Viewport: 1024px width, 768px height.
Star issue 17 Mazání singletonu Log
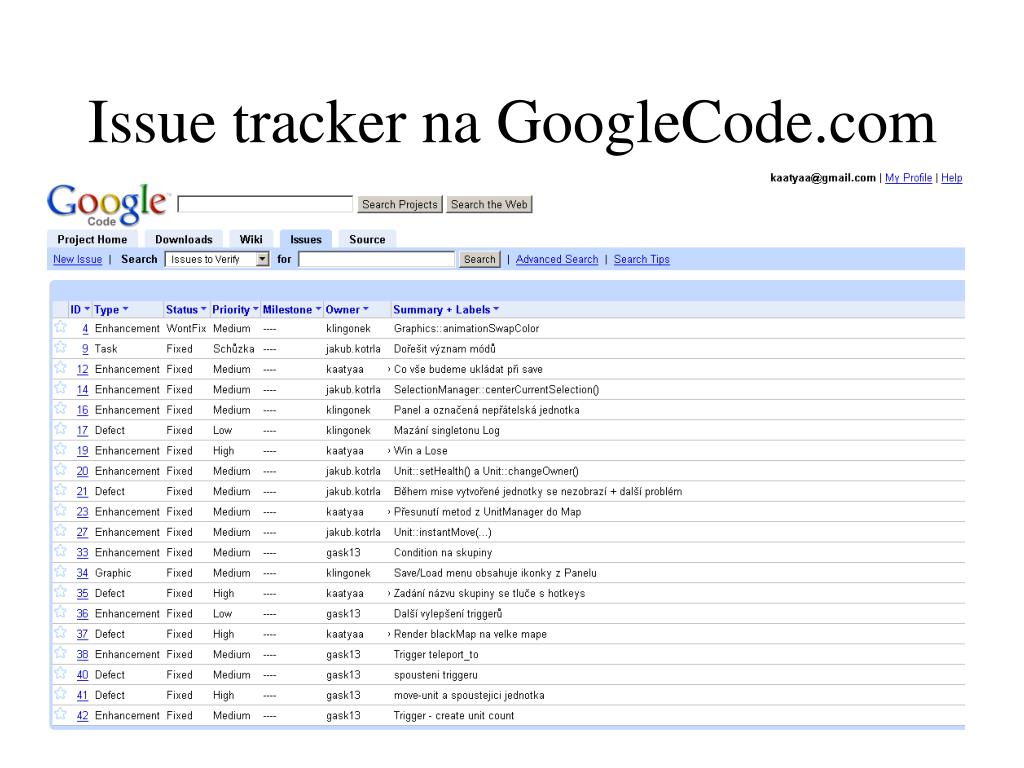[x=61, y=429]
